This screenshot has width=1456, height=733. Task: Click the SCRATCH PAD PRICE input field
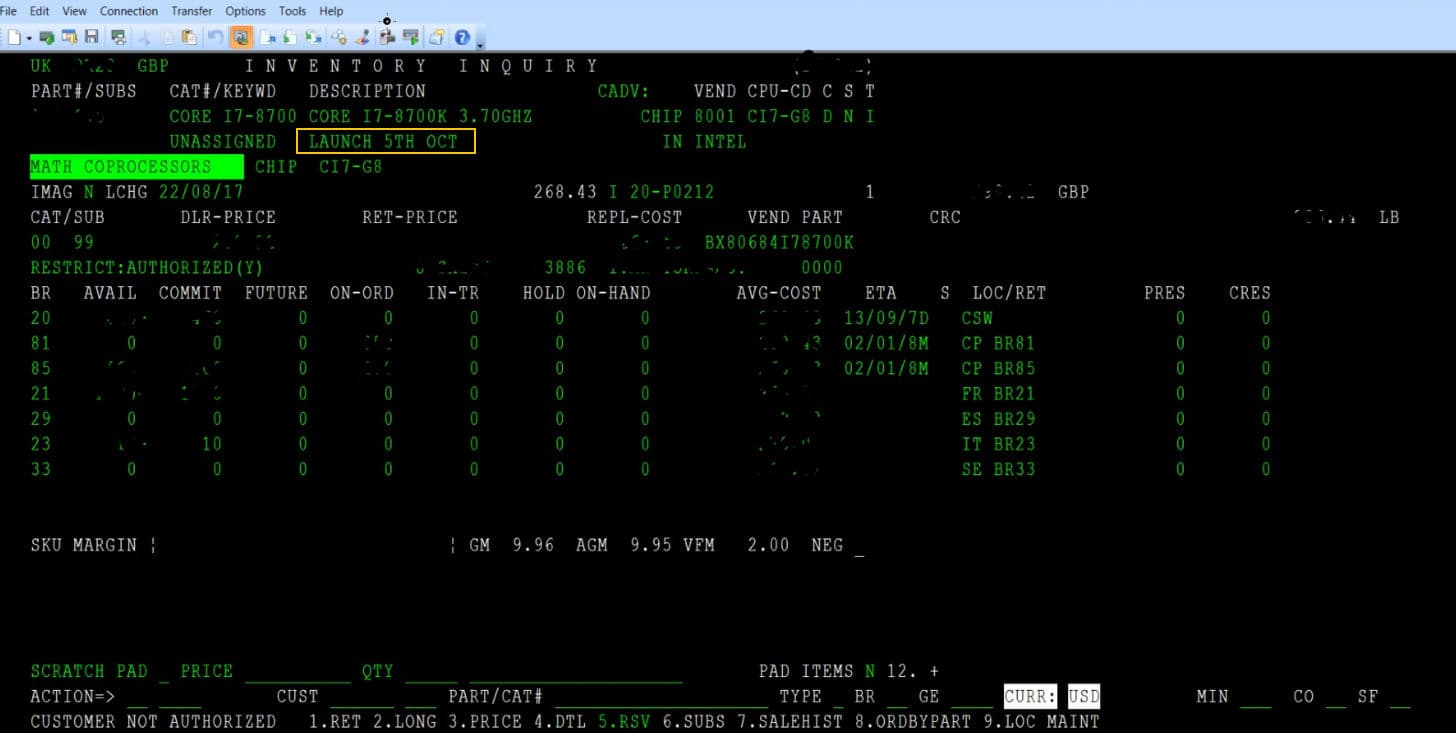(297, 672)
